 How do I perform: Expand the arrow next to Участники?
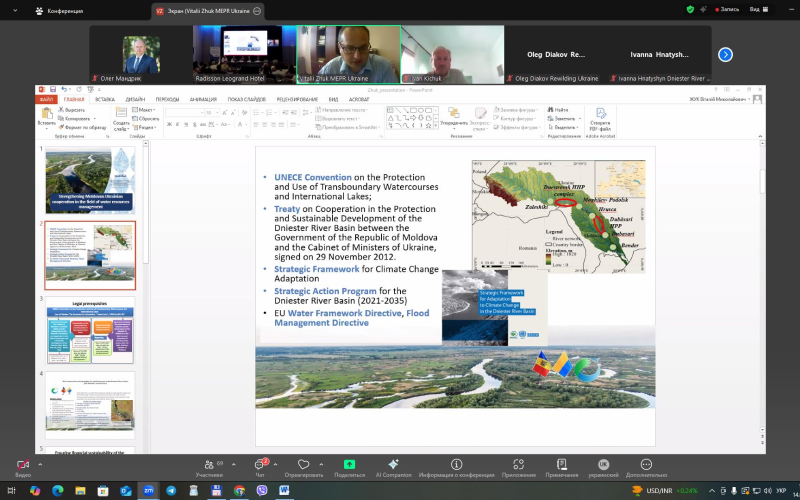tap(234, 464)
